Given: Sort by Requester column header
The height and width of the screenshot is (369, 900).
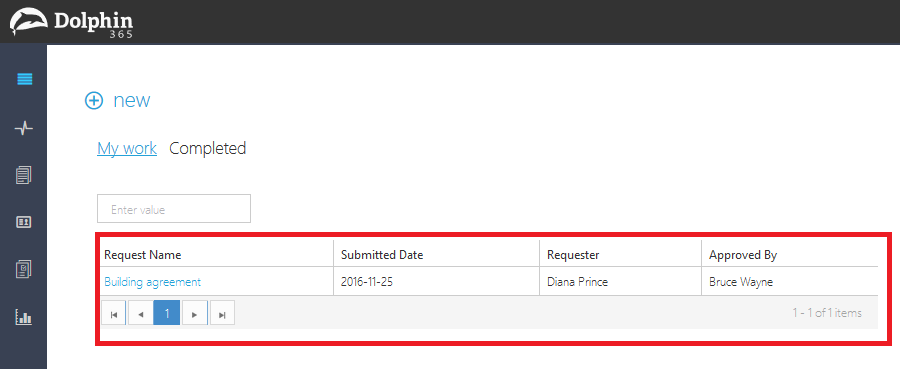Looking at the screenshot, I should (620, 255).
